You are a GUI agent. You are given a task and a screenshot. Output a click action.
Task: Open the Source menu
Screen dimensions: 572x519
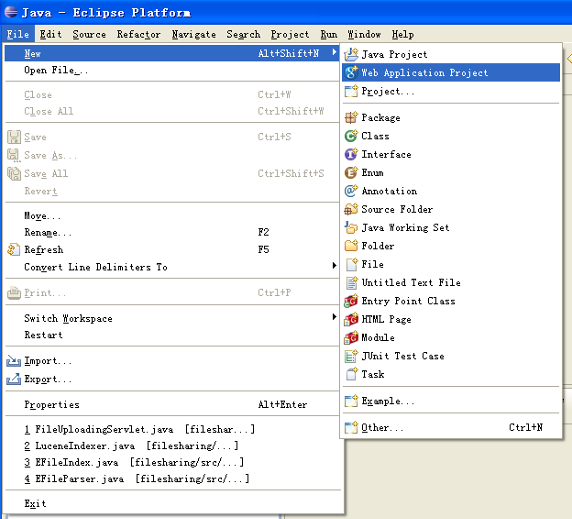89,34
